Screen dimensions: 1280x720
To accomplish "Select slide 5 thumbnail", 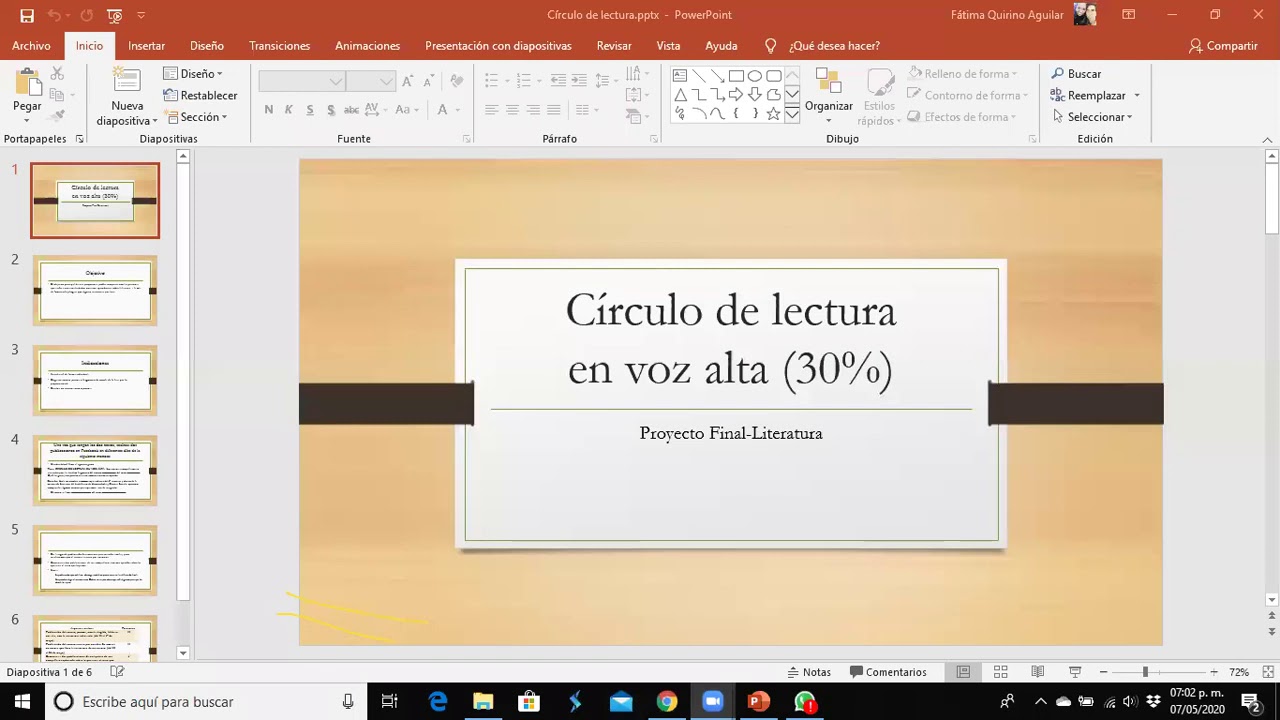I will tap(95, 560).
